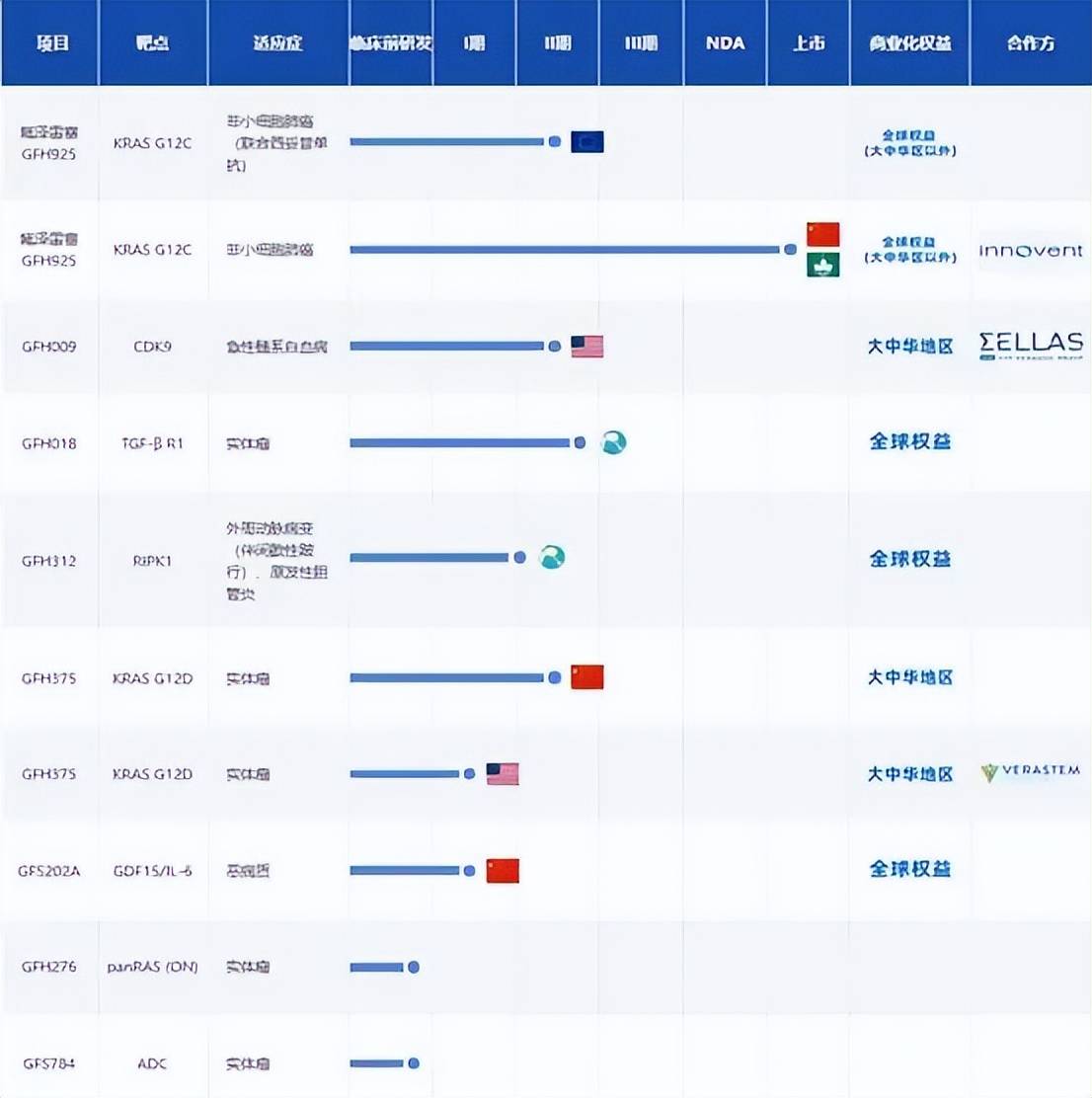Click the EU flag in the top GFH925 row

587,142
